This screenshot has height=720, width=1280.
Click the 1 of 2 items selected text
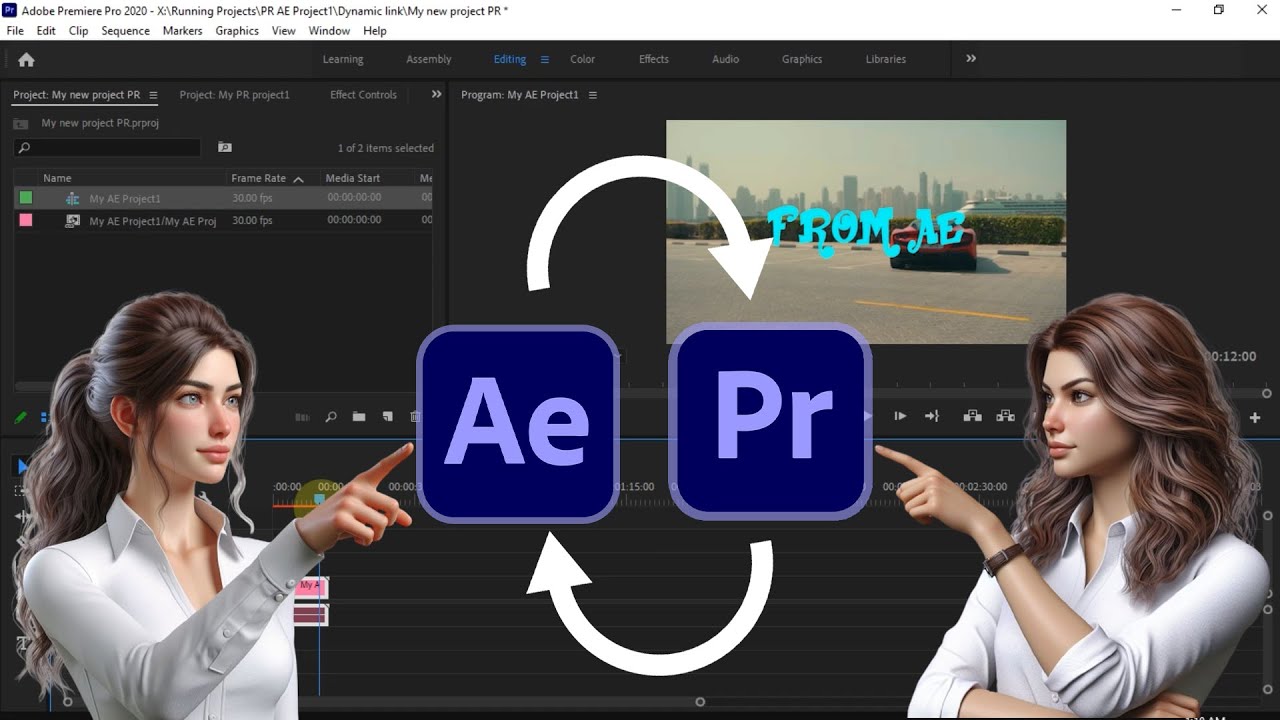tap(386, 148)
